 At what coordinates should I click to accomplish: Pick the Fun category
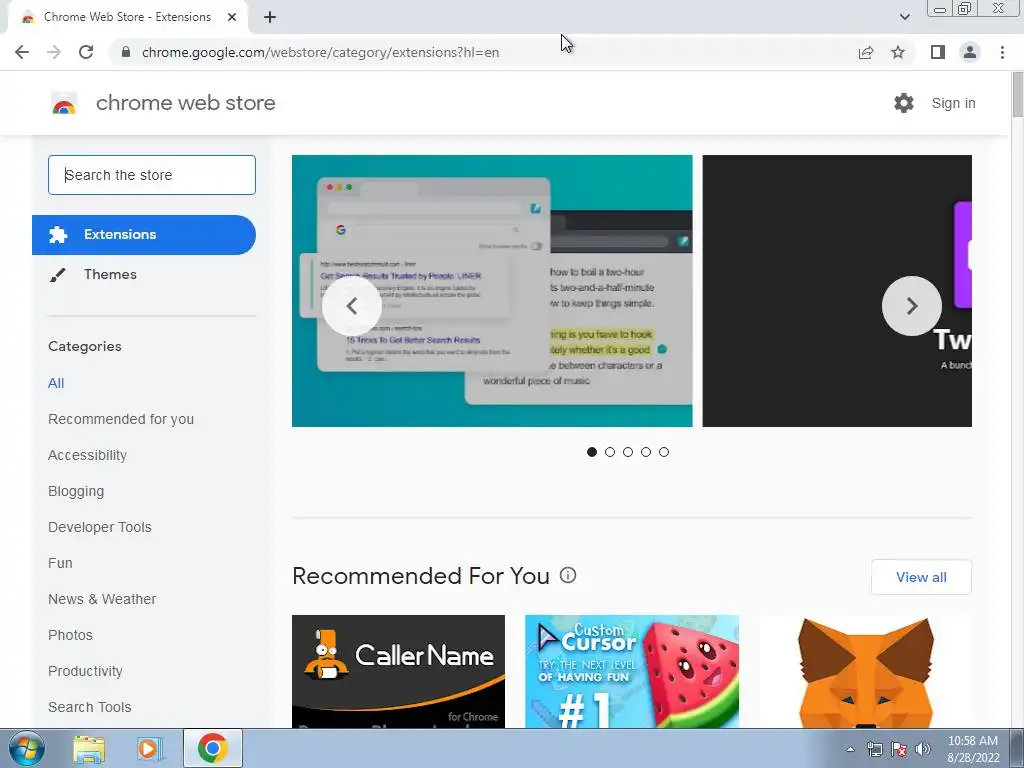tap(60, 563)
